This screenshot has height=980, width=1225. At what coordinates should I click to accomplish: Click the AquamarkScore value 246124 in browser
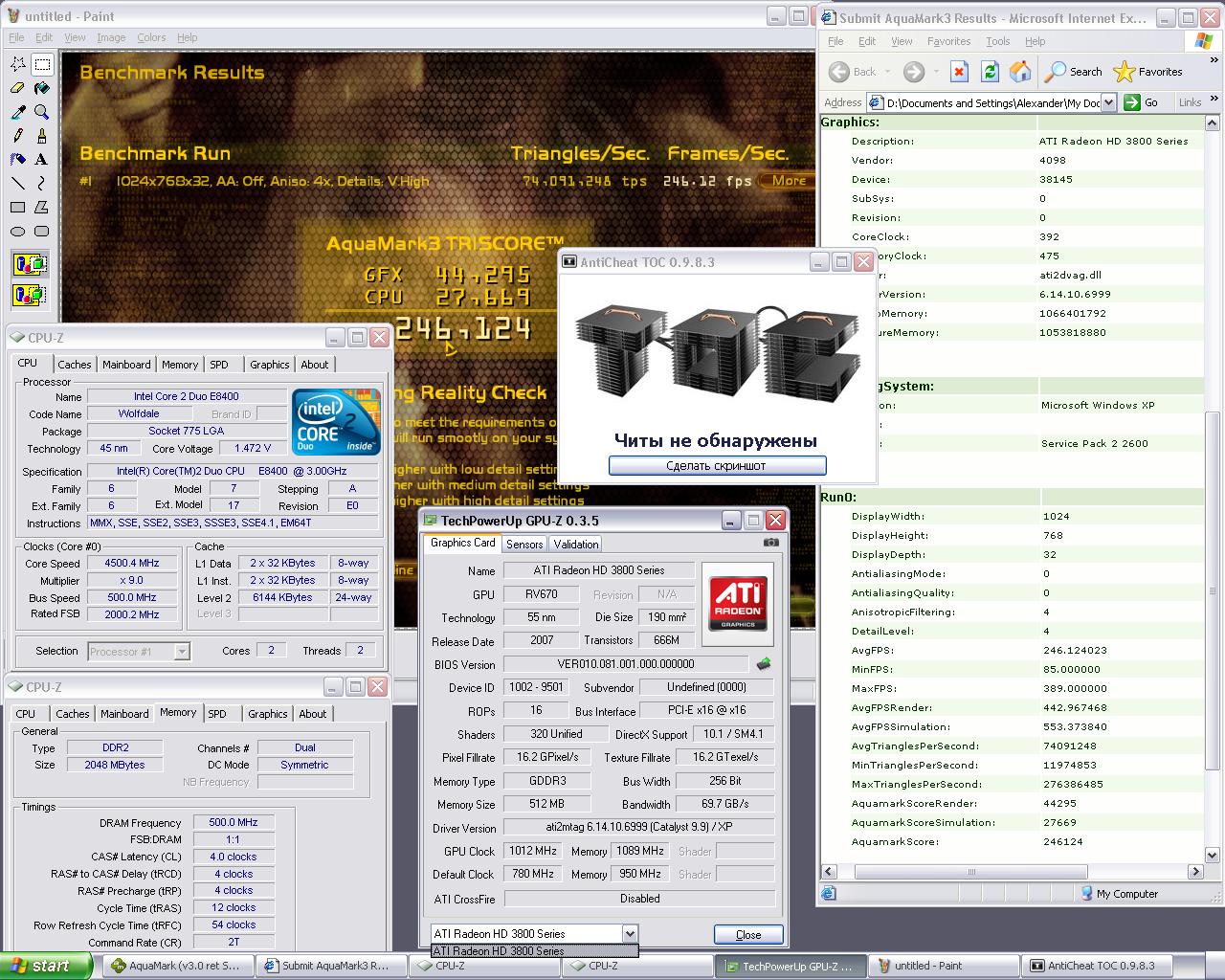(x=1063, y=842)
